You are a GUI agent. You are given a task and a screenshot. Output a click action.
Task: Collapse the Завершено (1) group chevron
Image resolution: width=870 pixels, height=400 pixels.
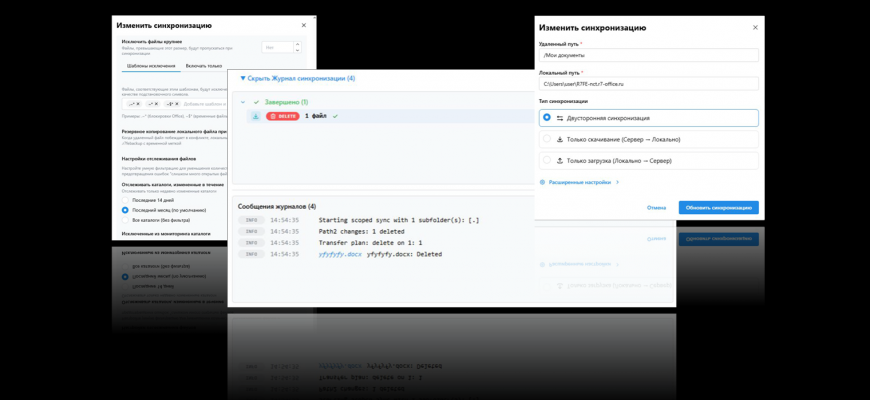click(x=242, y=103)
